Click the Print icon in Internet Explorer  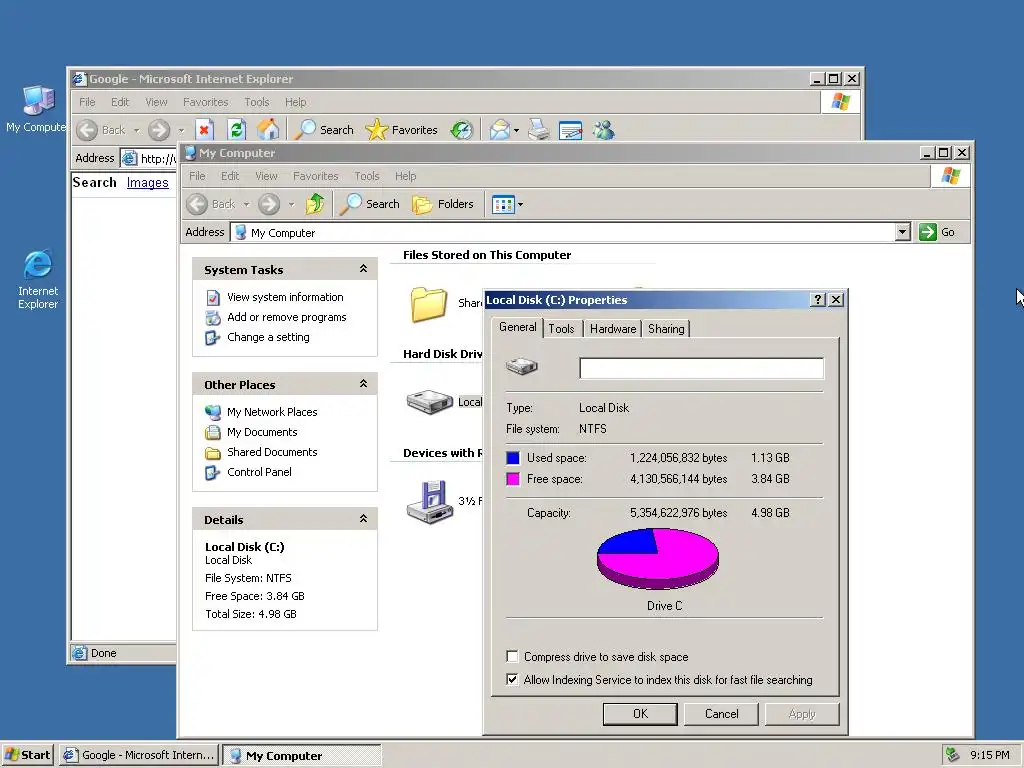tap(539, 129)
